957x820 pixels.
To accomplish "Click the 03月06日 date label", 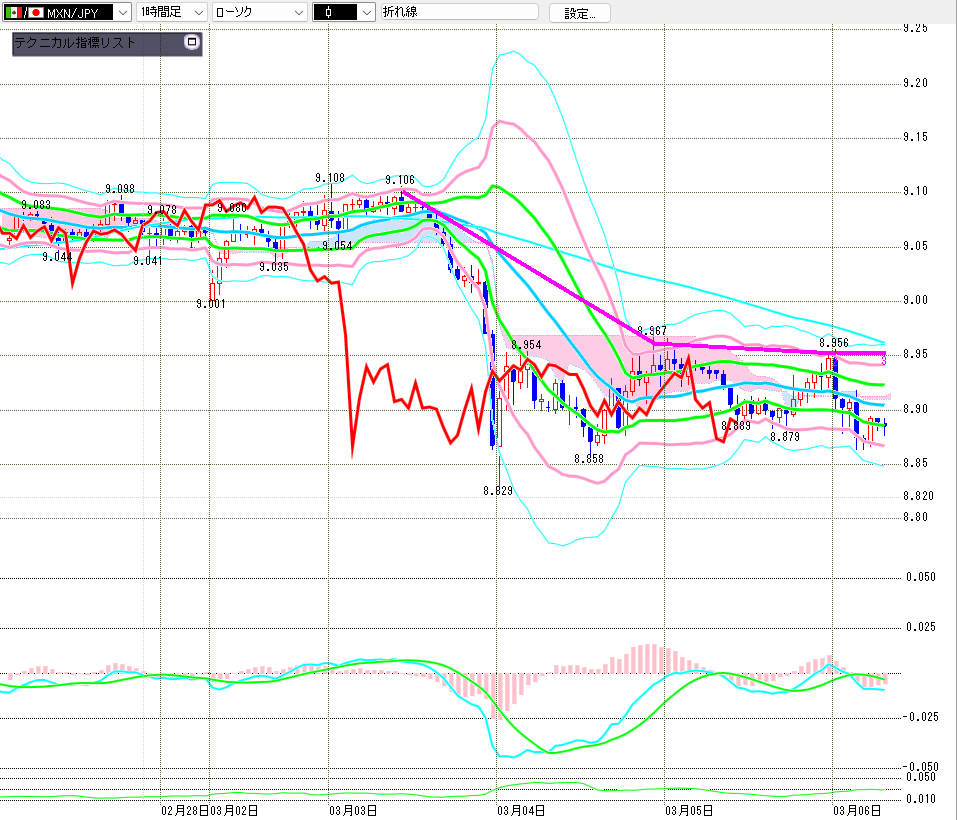I will 858,808.
